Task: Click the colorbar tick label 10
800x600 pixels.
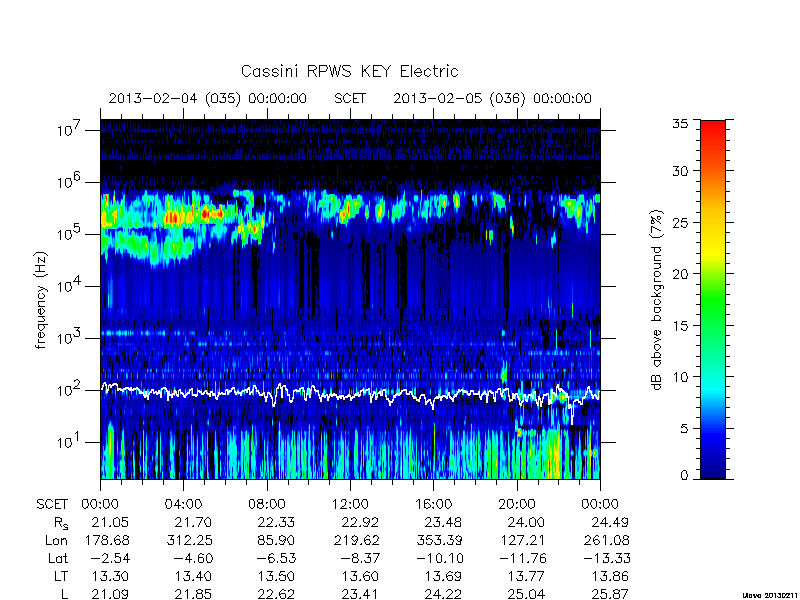Action: (x=680, y=377)
